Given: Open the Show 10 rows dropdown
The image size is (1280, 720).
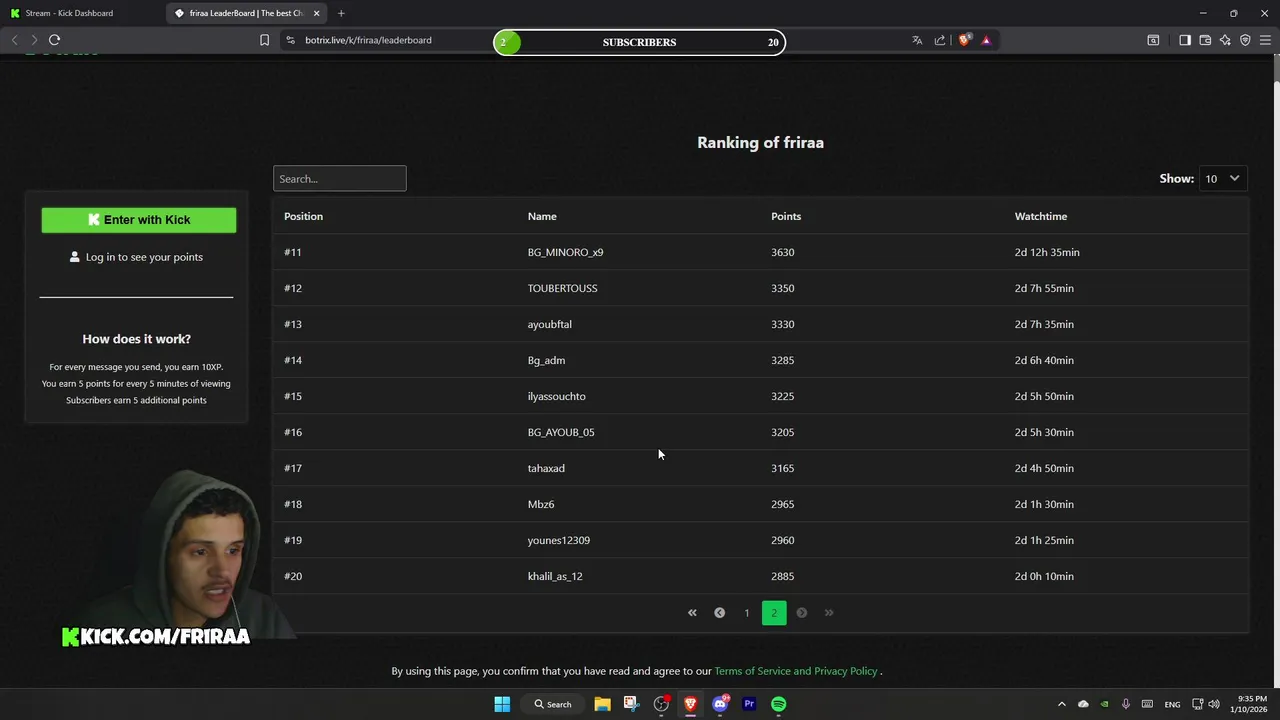Looking at the screenshot, I should coord(1222,178).
